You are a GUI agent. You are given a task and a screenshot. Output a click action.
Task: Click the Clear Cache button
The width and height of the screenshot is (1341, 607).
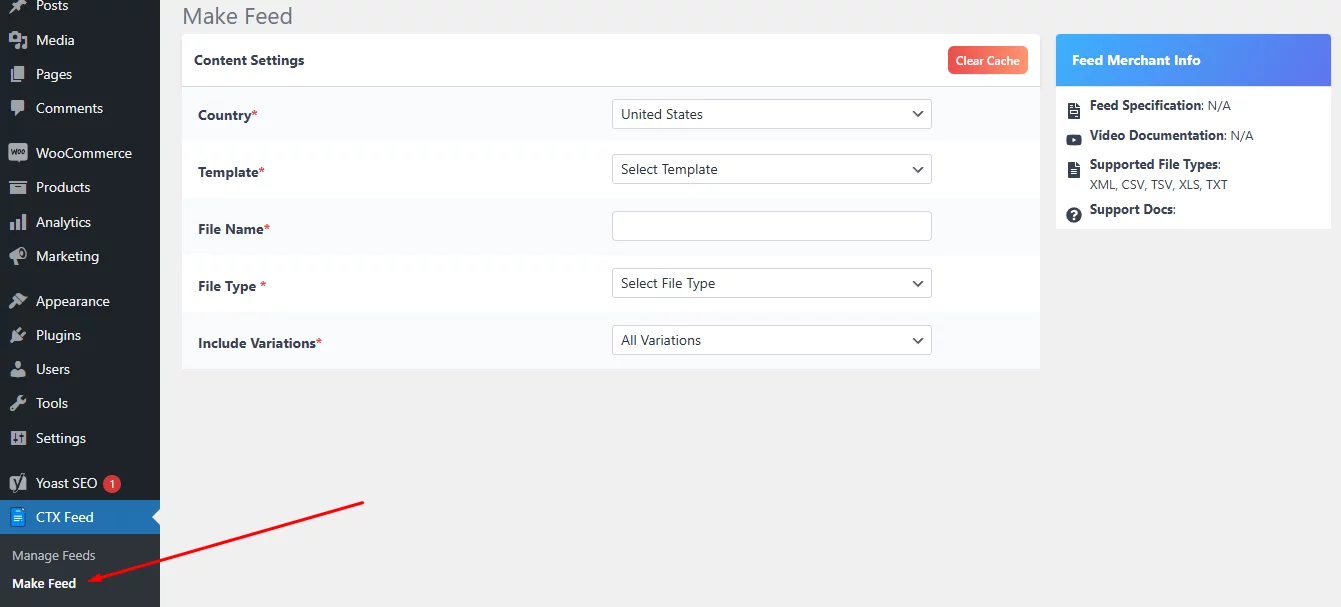coord(987,60)
